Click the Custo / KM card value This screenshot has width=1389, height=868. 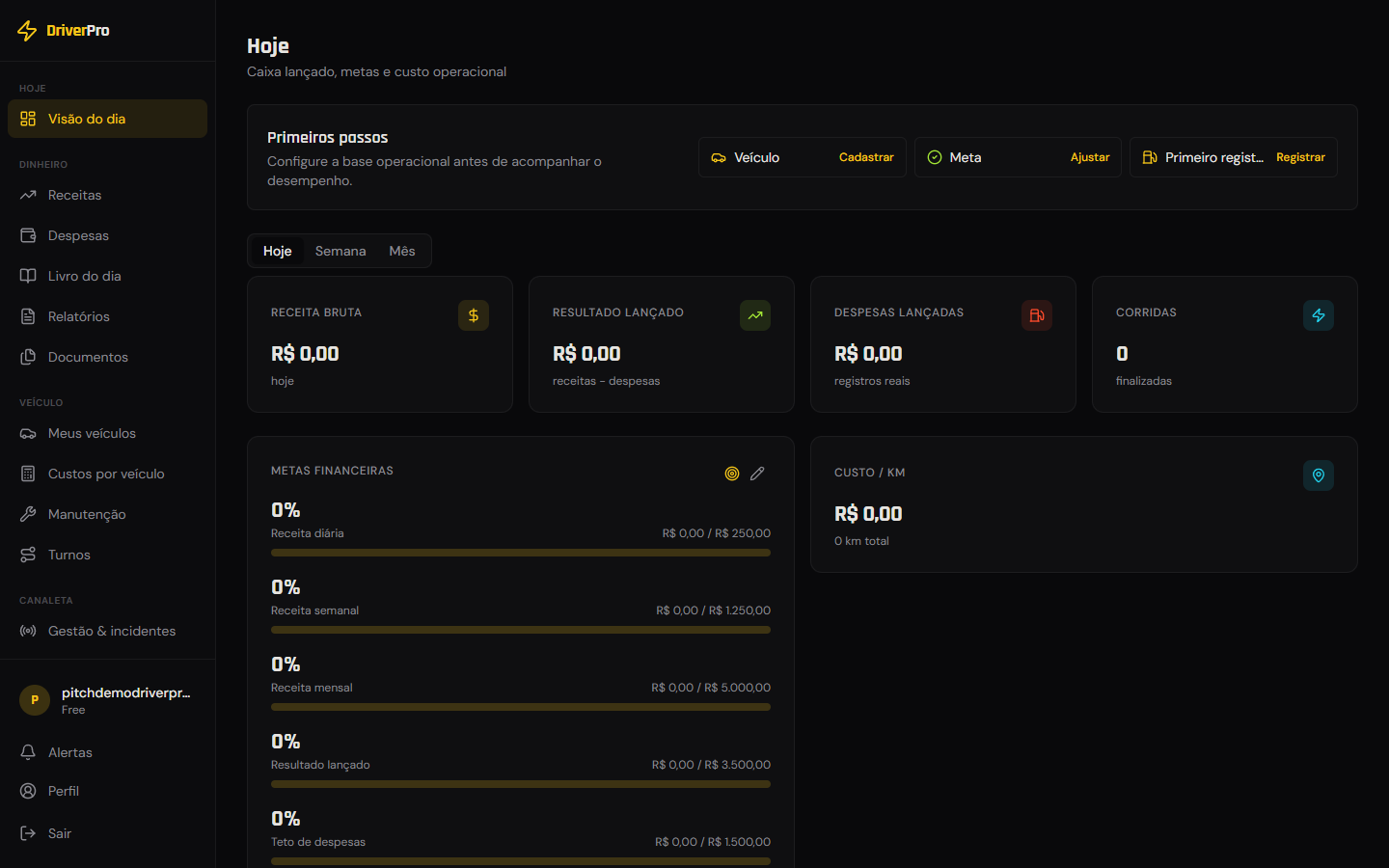(868, 514)
